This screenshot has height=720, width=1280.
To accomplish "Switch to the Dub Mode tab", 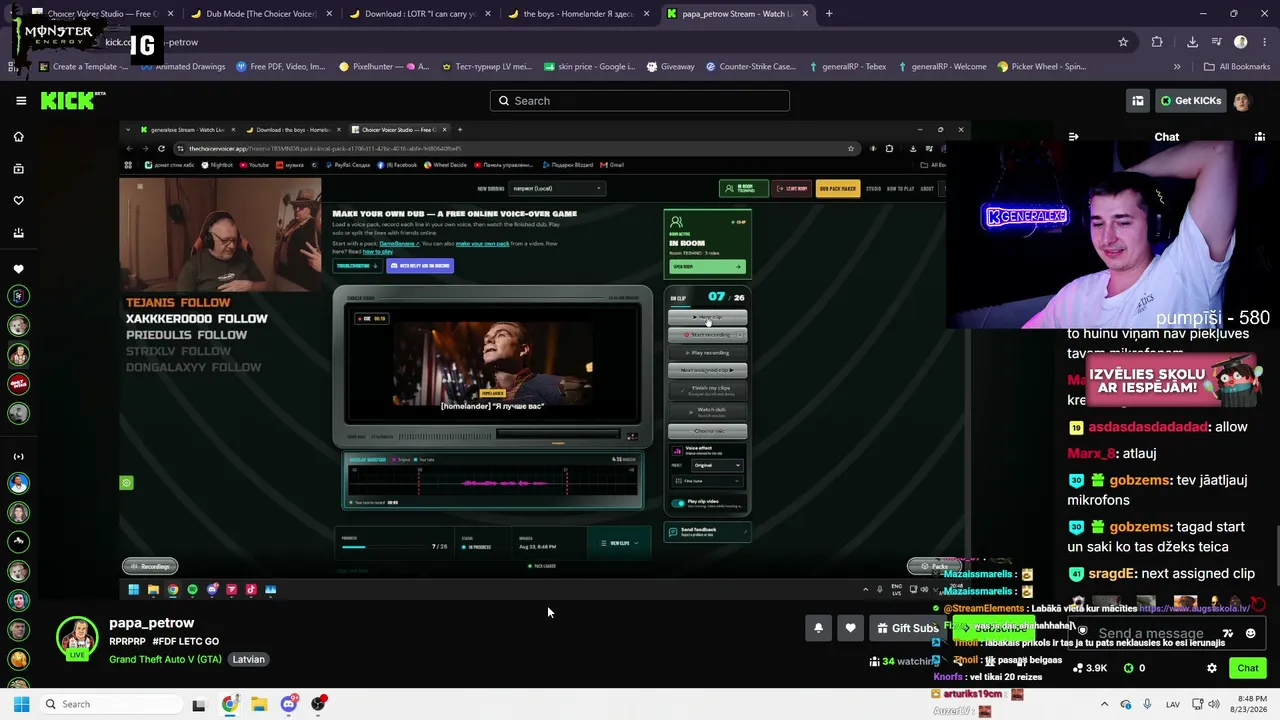I will coord(260,14).
